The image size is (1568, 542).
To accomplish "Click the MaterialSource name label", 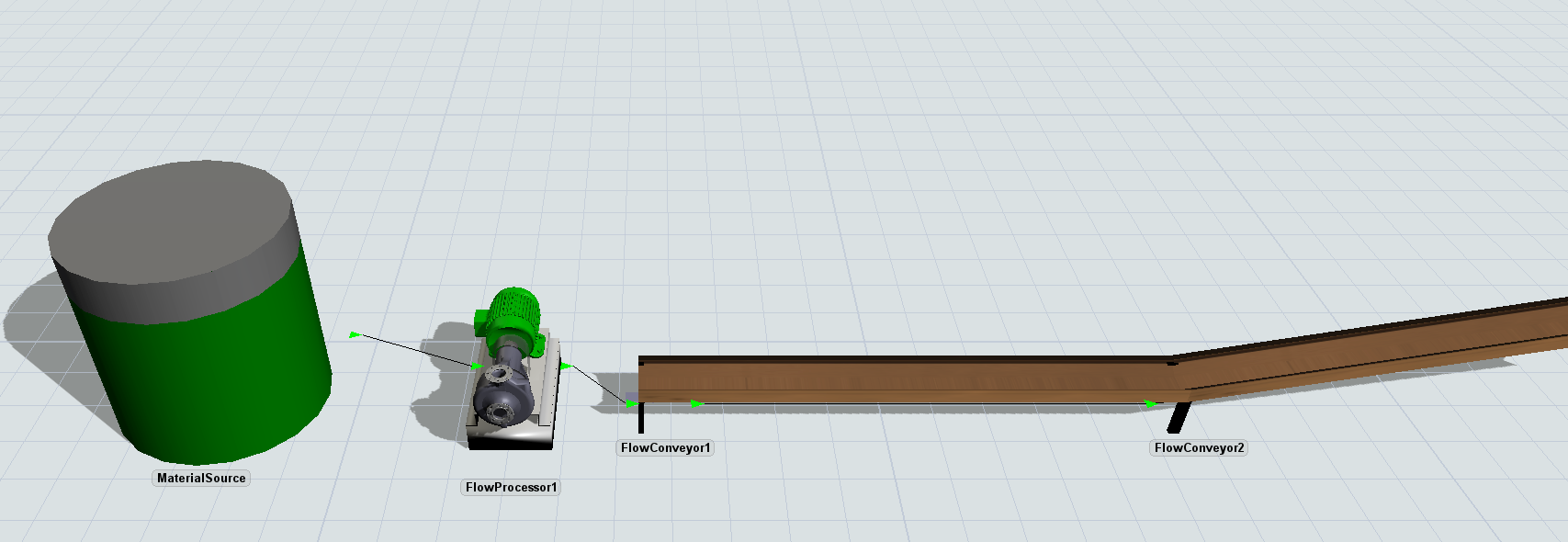I will pyautogui.click(x=201, y=478).
